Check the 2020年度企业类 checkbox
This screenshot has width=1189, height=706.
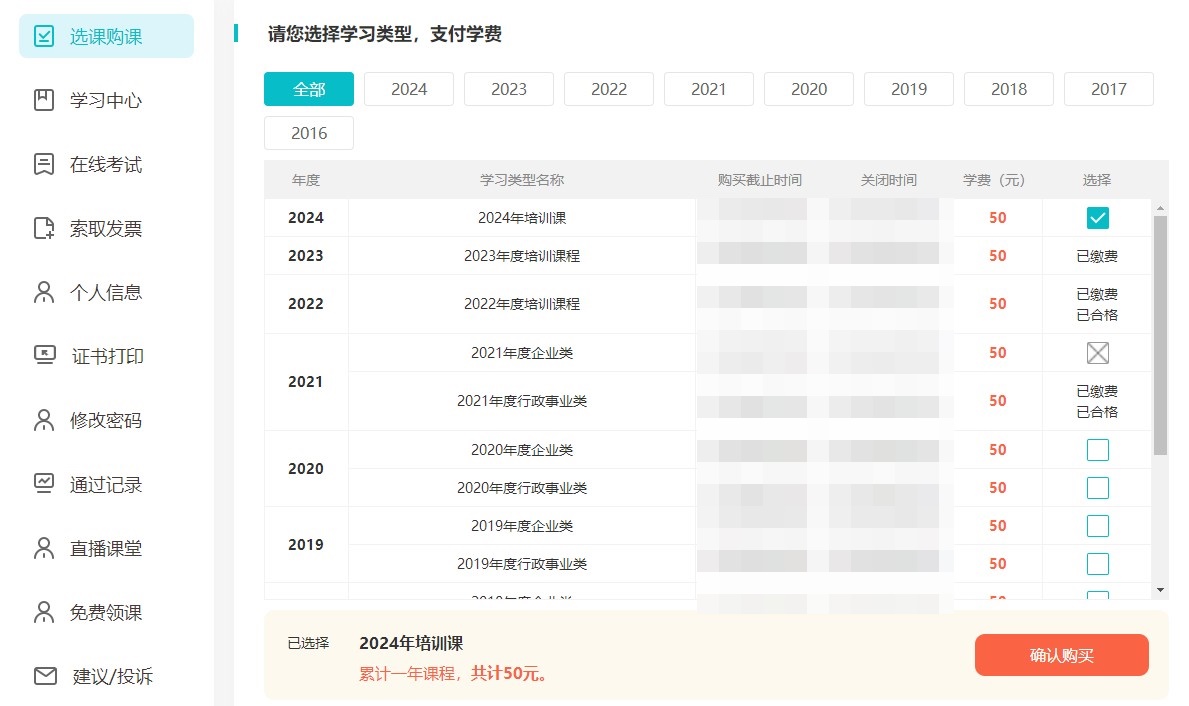click(1097, 449)
